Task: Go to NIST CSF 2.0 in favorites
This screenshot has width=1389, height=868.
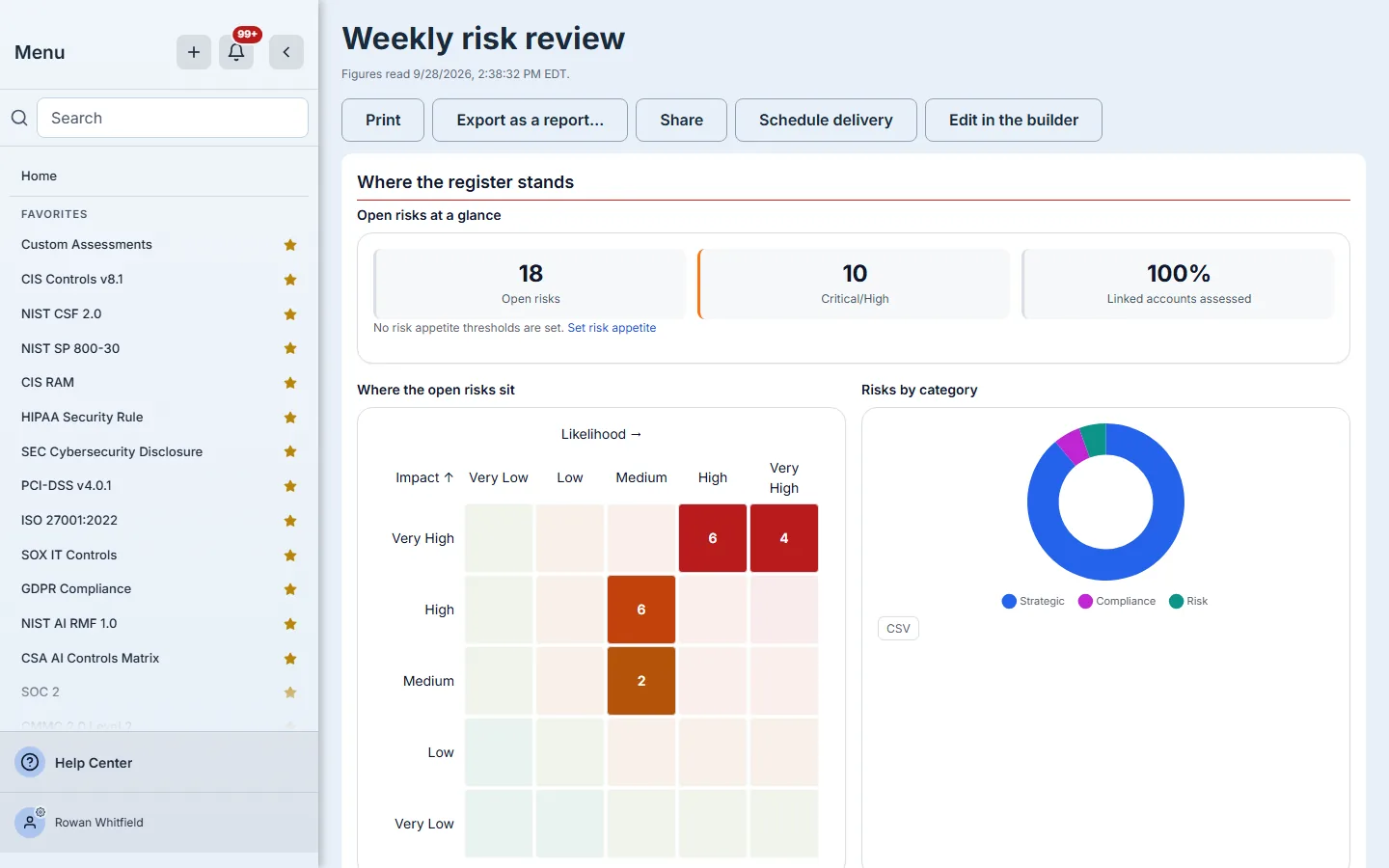Action: coord(62,314)
